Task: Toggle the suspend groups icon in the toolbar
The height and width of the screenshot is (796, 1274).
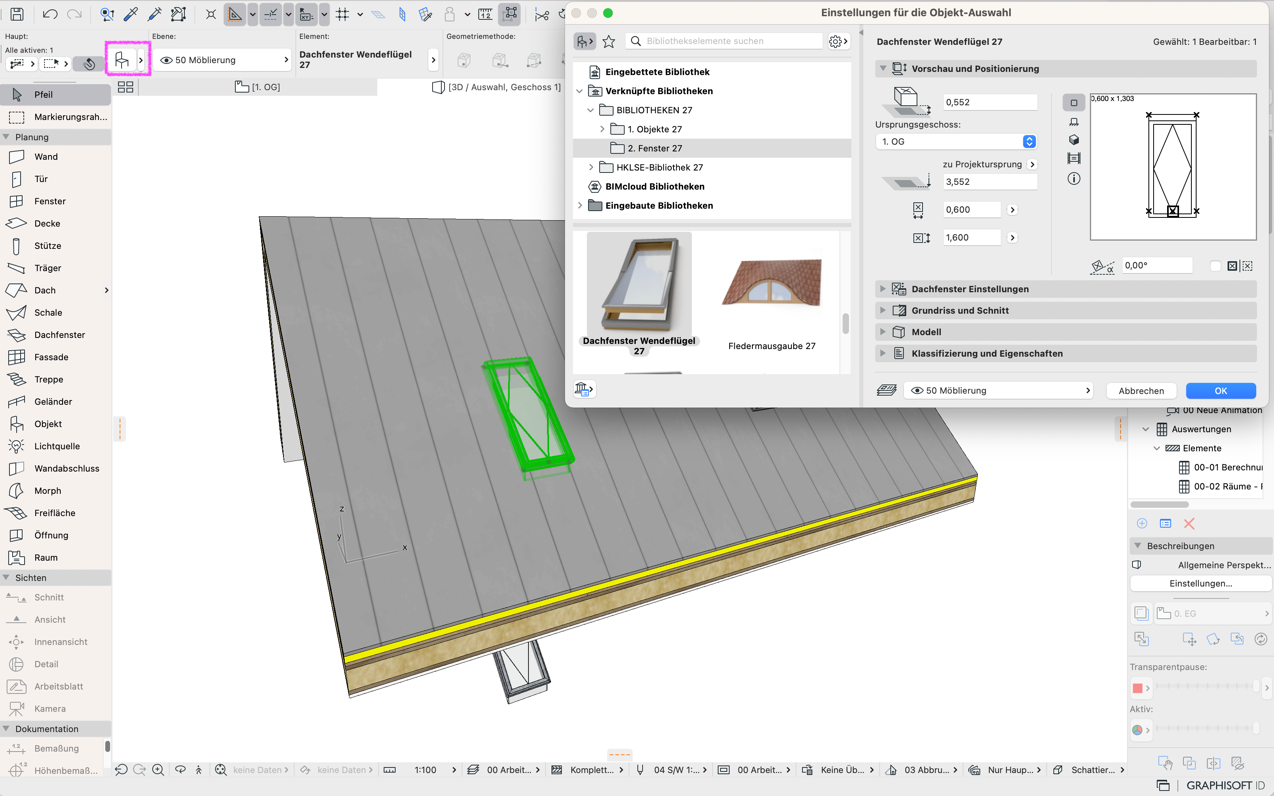Action: pyautogui.click(x=510, y=14)
